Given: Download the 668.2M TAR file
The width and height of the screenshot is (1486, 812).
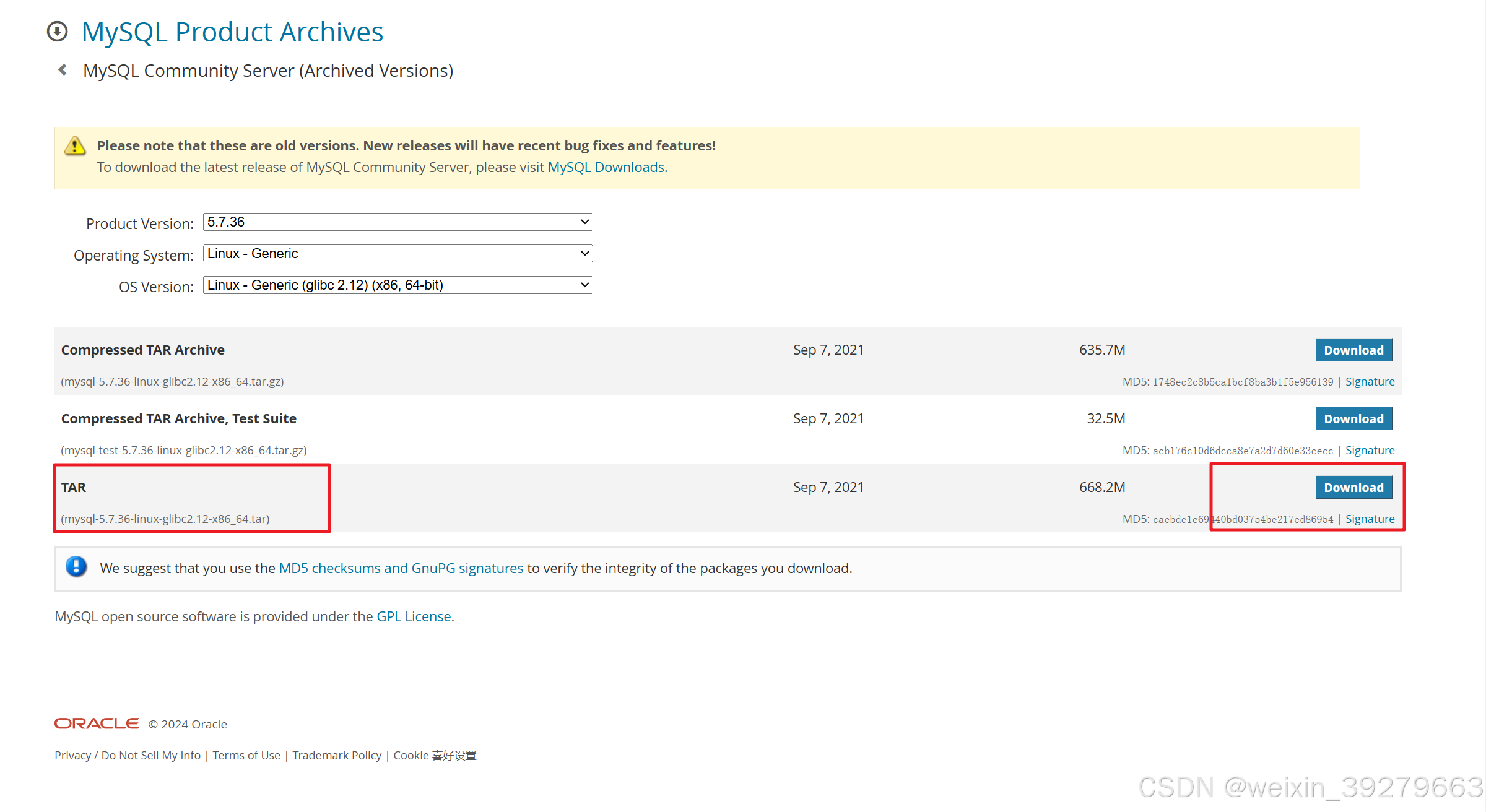Looking at the screenshot, I should tap(1353, 488).
